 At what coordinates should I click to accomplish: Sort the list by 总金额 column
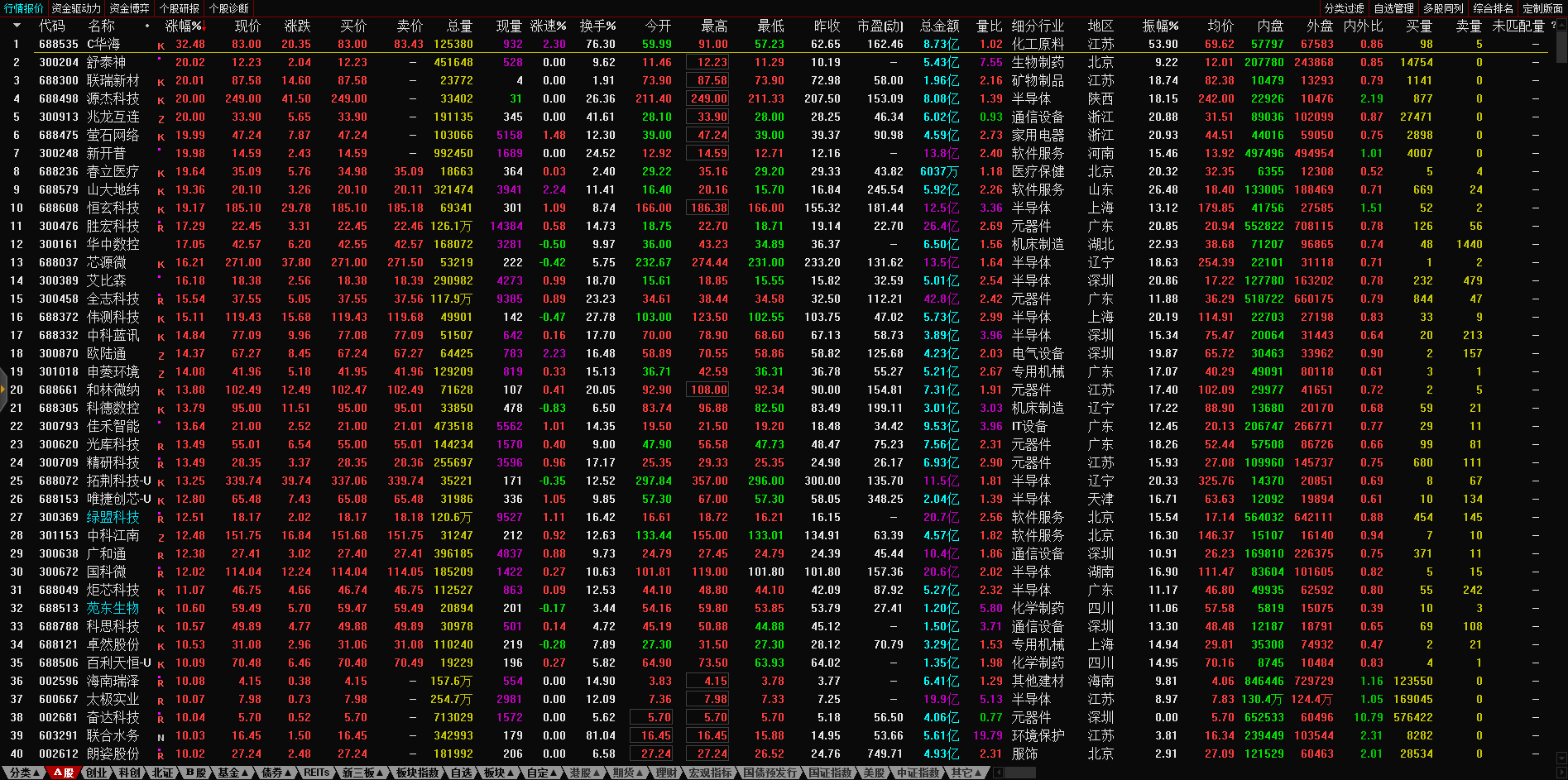939,26
